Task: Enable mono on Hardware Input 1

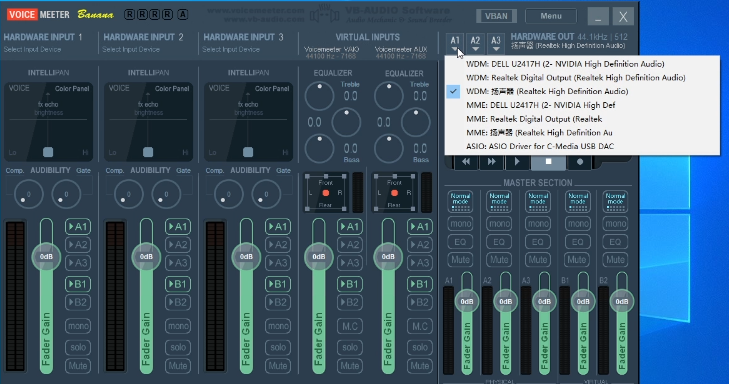Action: pos(78,326)
